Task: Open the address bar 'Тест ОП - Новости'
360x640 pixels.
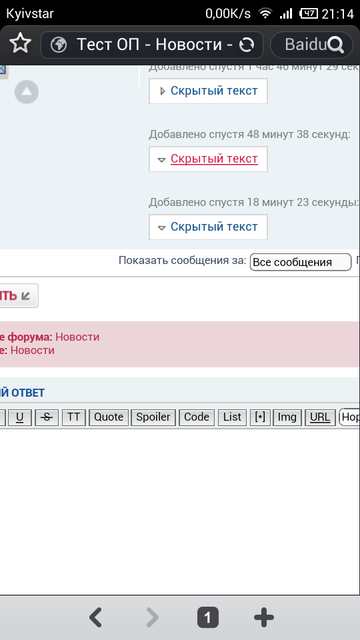Action: [x=152, y=44]
